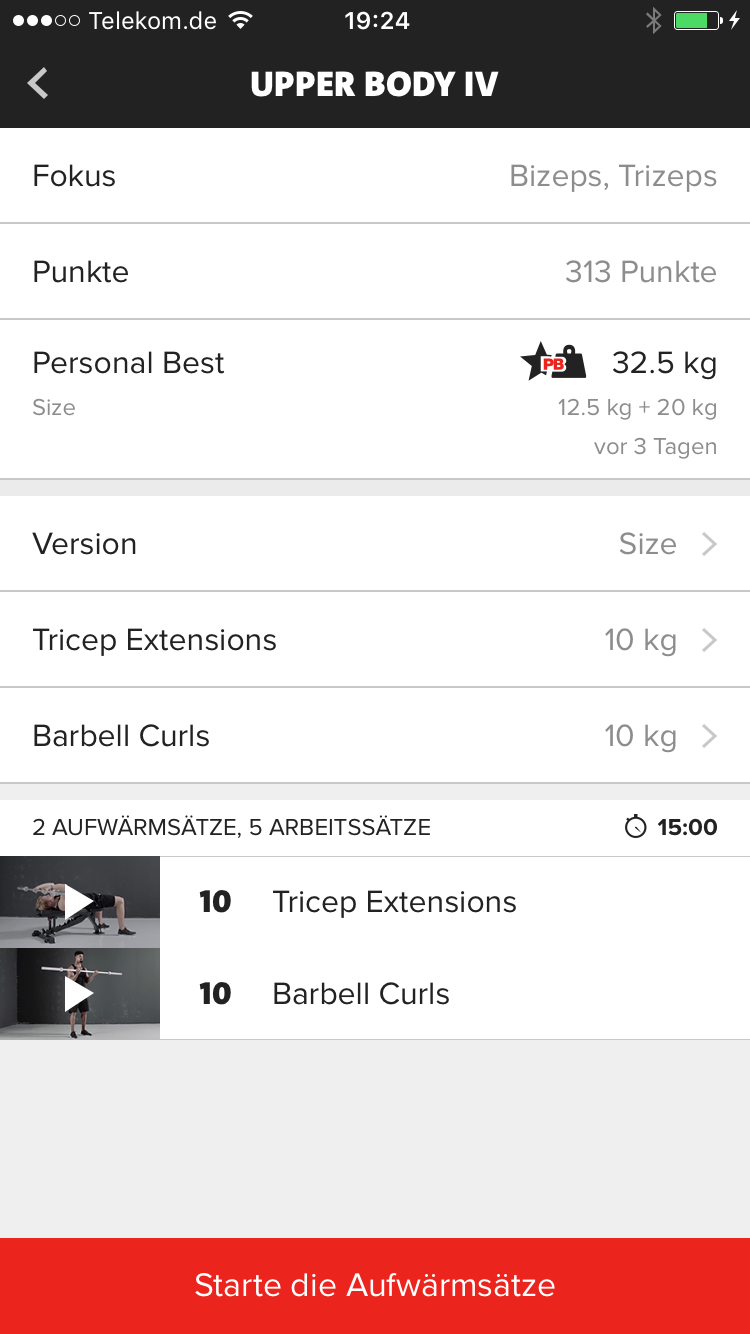Tap the 15:00 timer value
This screenshot has width=750, height=1334.
tap(687, 827)
